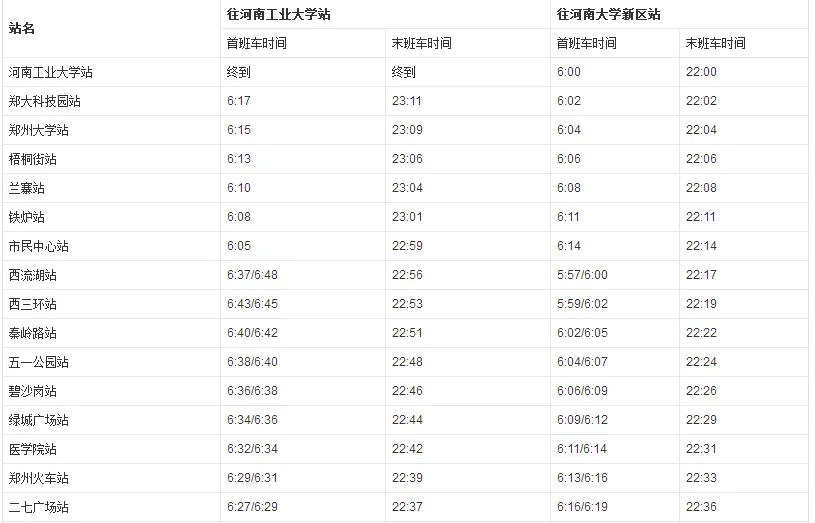Click the 五一公园站 station name

[x=39, y=362]
